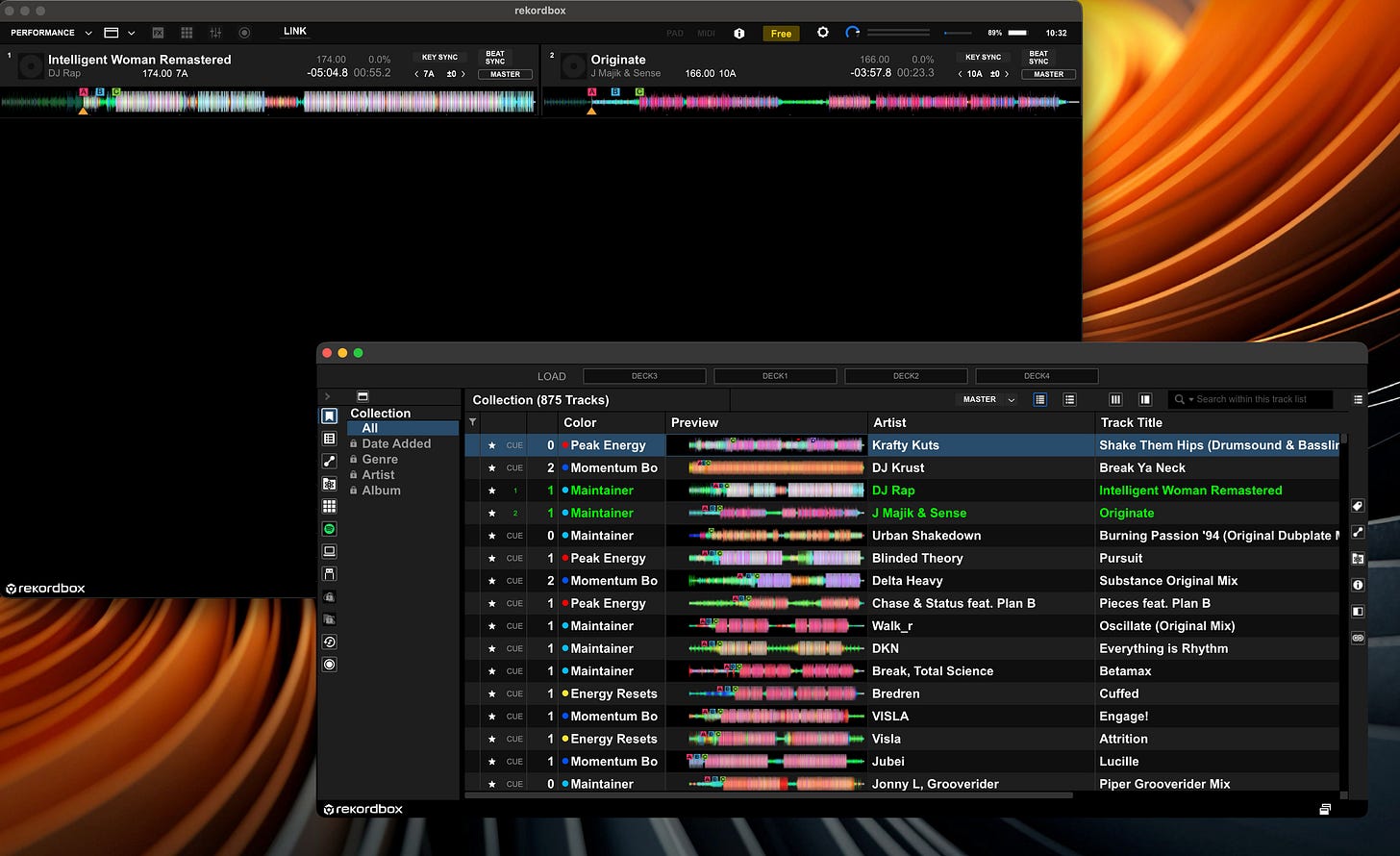Load track to DECK4

tap(1037, 376)
